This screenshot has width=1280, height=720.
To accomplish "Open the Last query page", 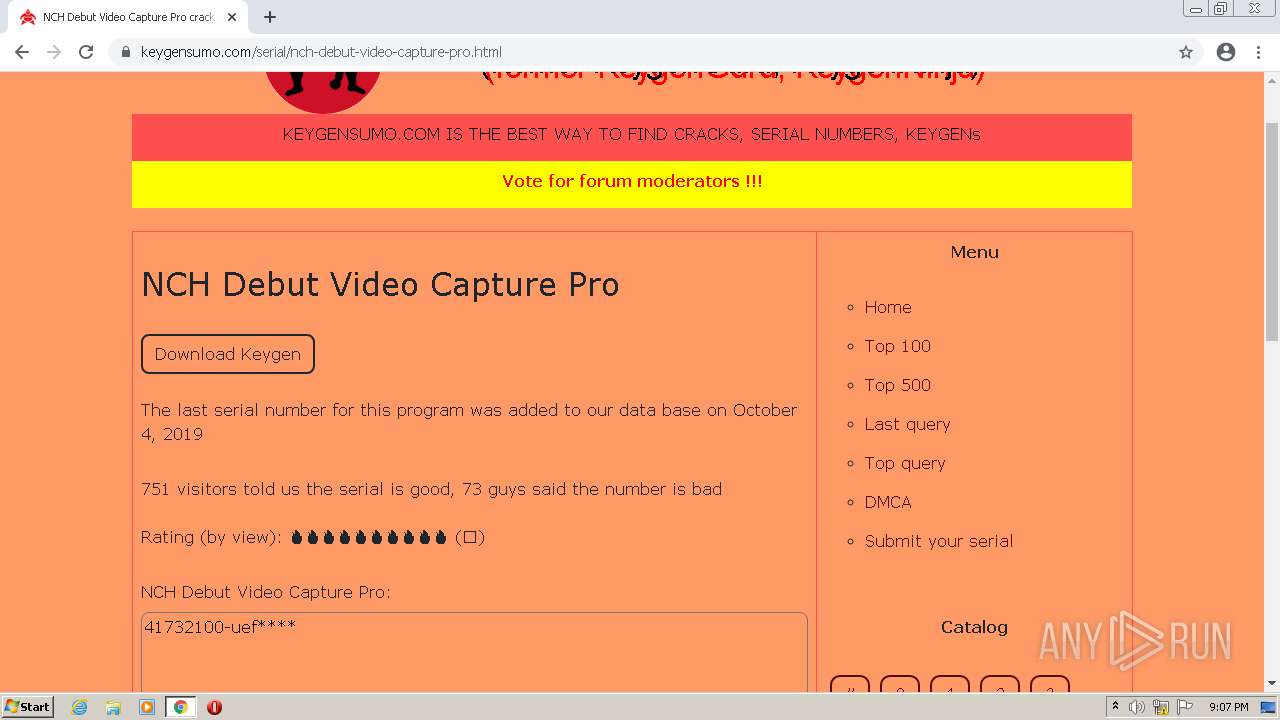I will [x=907, y=424].
